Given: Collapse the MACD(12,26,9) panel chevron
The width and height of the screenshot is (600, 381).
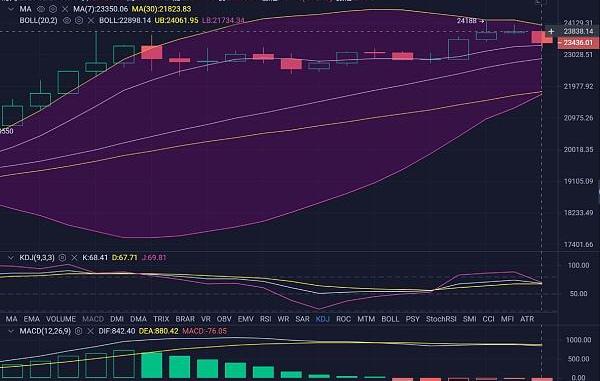Looking at the screenshot, I should pyautogui.click(x=11, y=331).
